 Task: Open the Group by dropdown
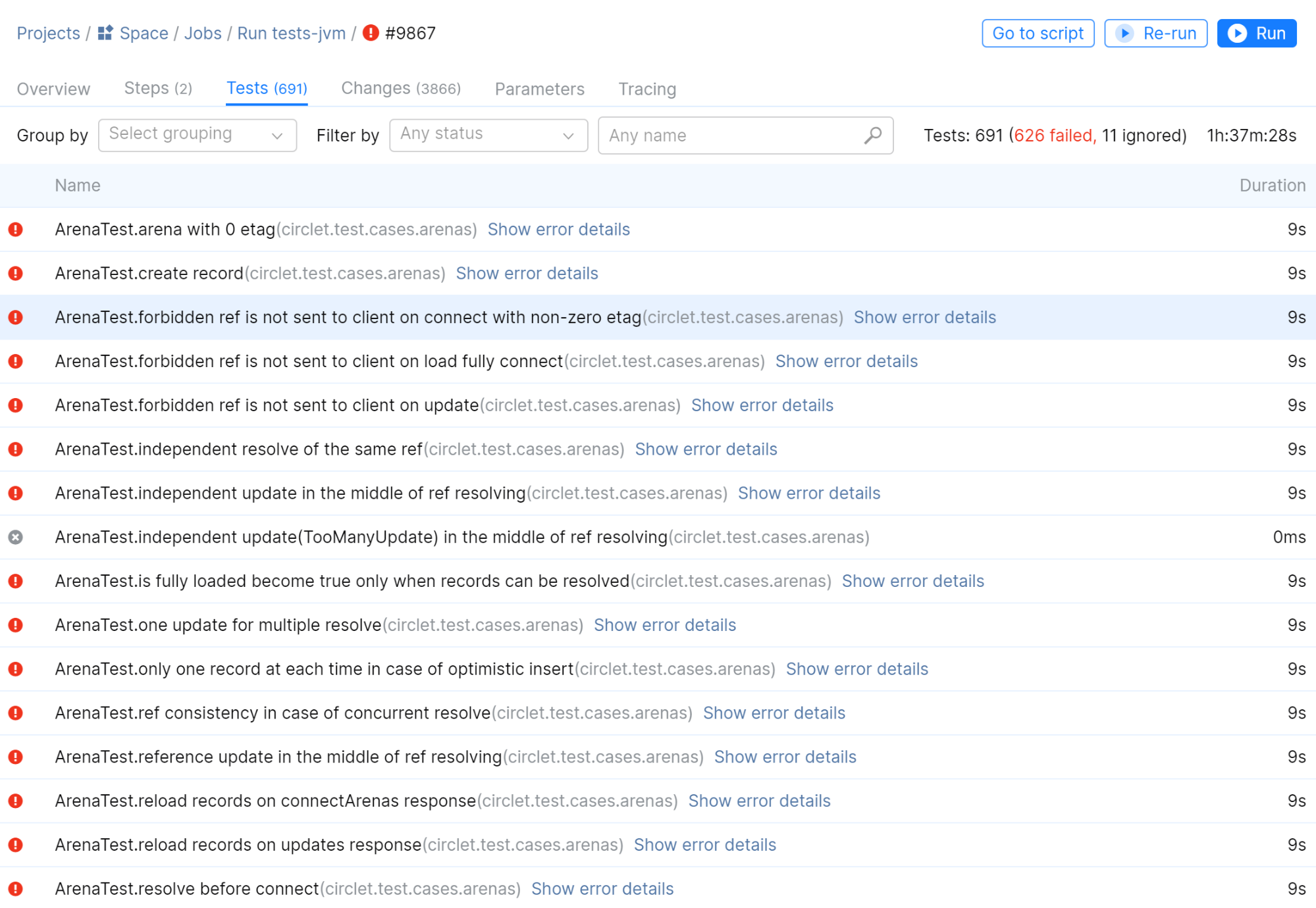[196, 135]
